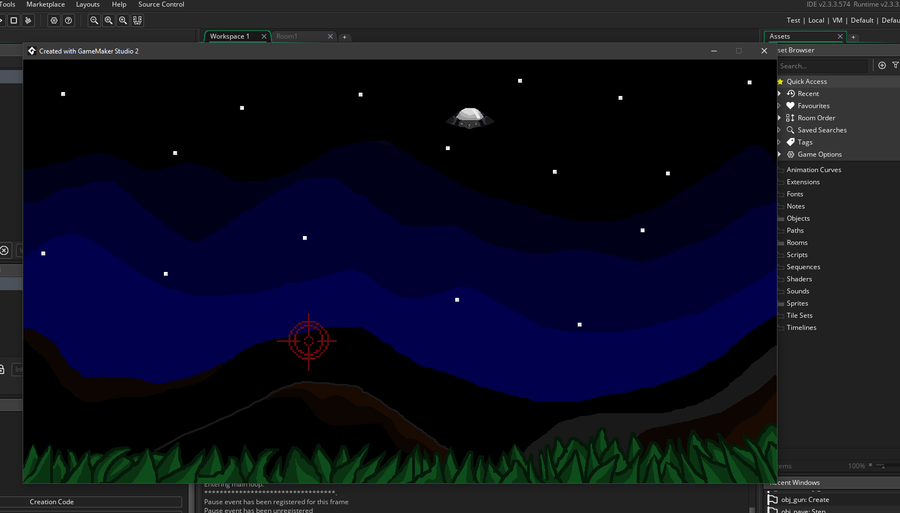Click the Zoom Reset magnifier icon
The width and height of the screenshot is (900, 513).
pyautogui.click(x=108, y=20)
